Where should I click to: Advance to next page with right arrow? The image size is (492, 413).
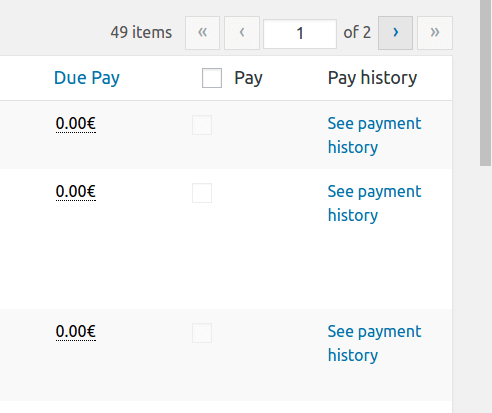pyautogui.click(x=395, y=33)
